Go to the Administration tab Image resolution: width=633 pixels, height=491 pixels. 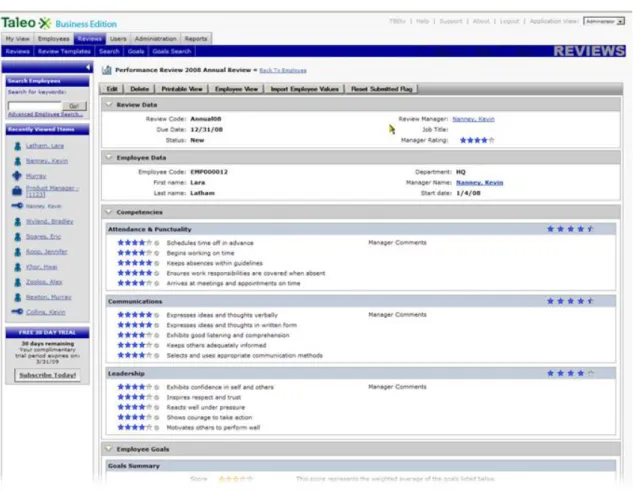(x=155, y=39)
